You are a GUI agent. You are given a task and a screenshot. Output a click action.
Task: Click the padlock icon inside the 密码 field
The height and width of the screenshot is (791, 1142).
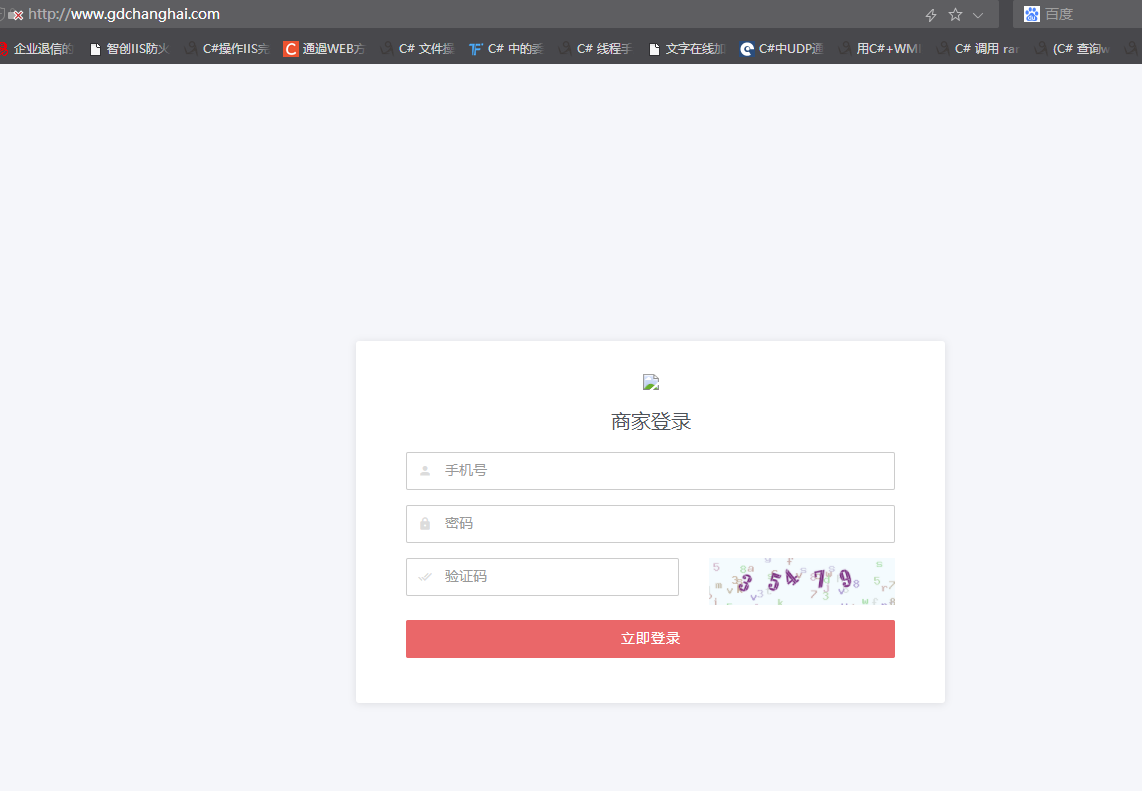tap(423, 523)
